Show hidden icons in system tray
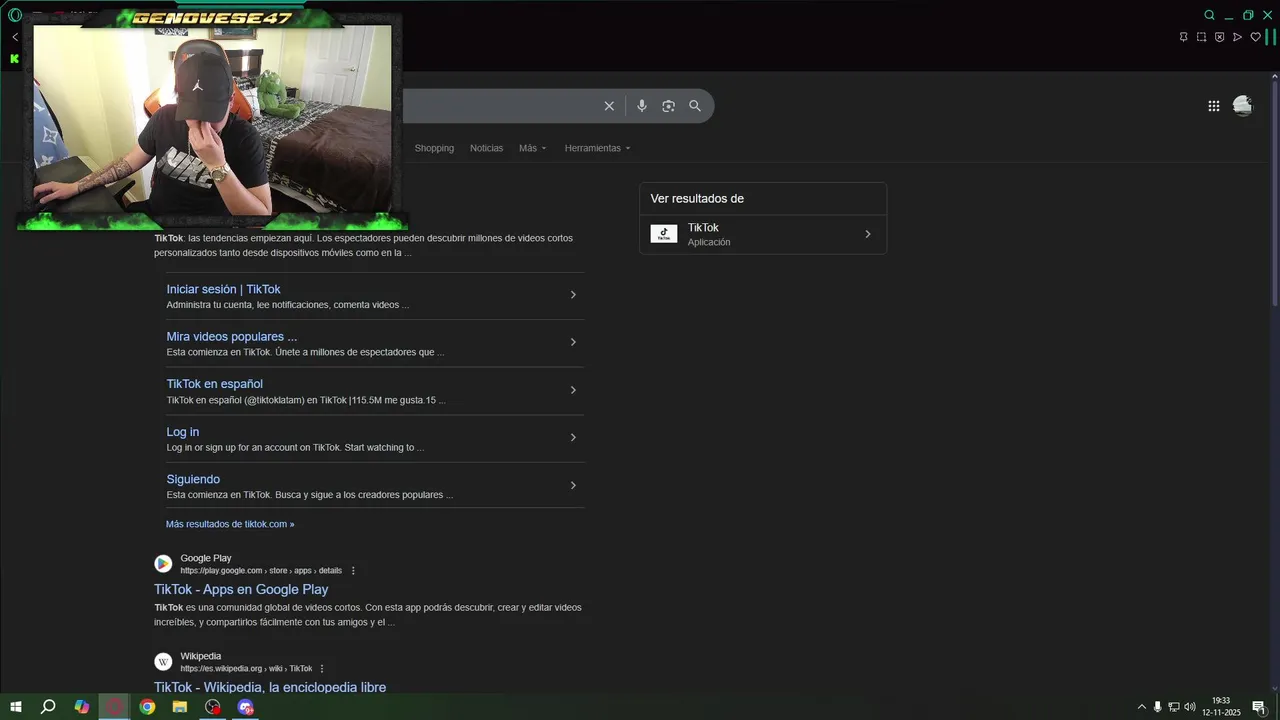 point(1142,707)
